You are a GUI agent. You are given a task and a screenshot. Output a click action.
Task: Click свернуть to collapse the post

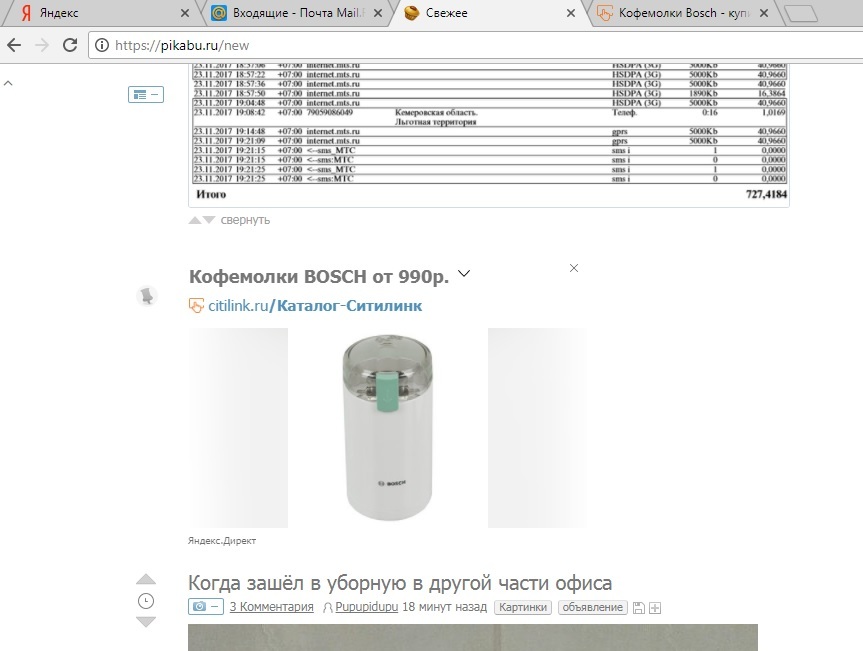click(x=245, y=220)
